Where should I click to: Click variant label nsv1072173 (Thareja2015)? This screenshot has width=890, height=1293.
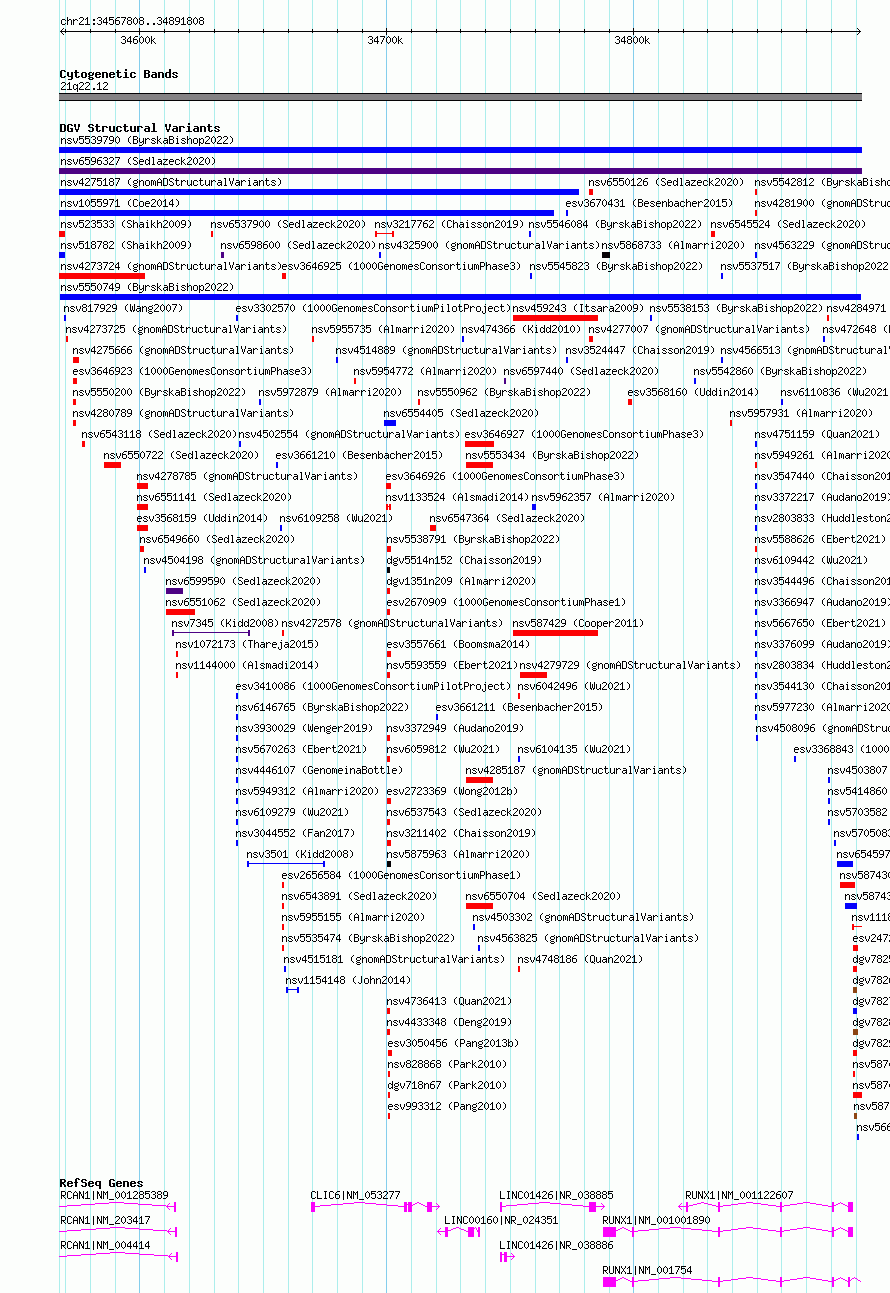[x=247, y=644]
